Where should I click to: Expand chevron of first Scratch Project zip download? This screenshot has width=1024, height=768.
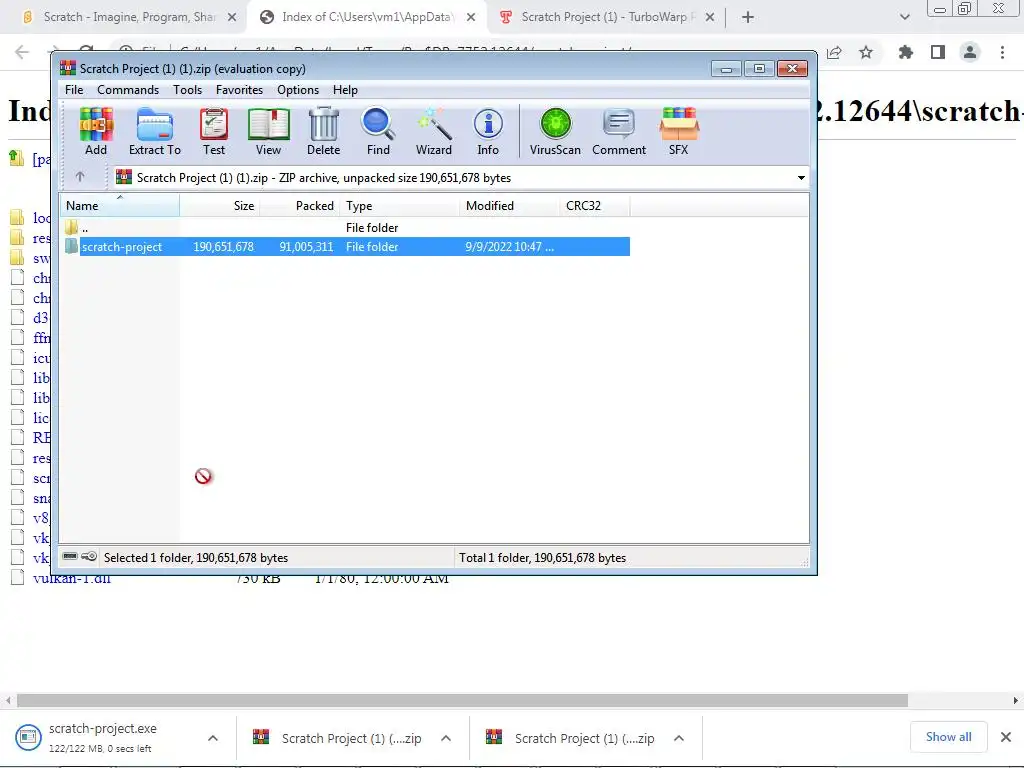tap(446, 738)
